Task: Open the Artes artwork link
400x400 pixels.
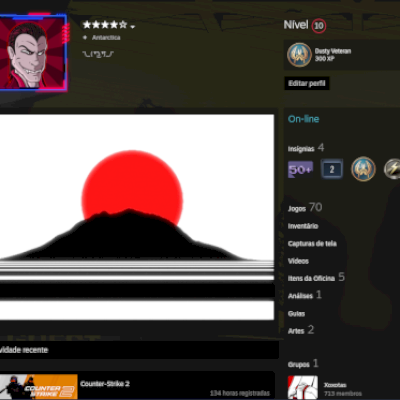Action: pos(296,331)
